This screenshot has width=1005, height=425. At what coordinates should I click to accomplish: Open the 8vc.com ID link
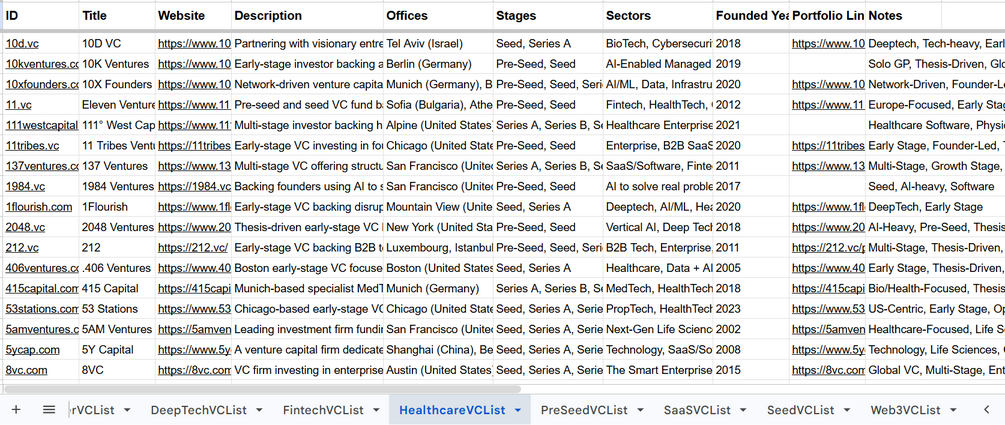click(x=26, y=370)
